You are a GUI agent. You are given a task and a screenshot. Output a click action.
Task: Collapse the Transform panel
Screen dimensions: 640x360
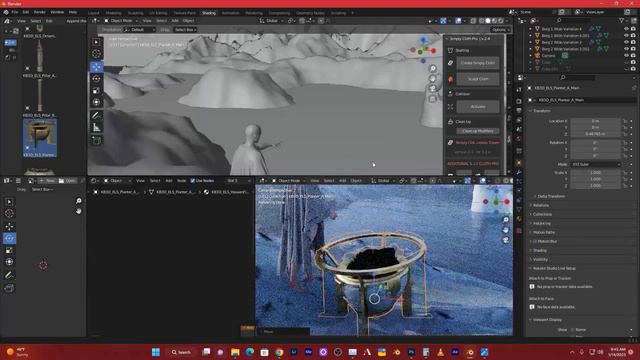pyautogui.click(x=542, y=111)
